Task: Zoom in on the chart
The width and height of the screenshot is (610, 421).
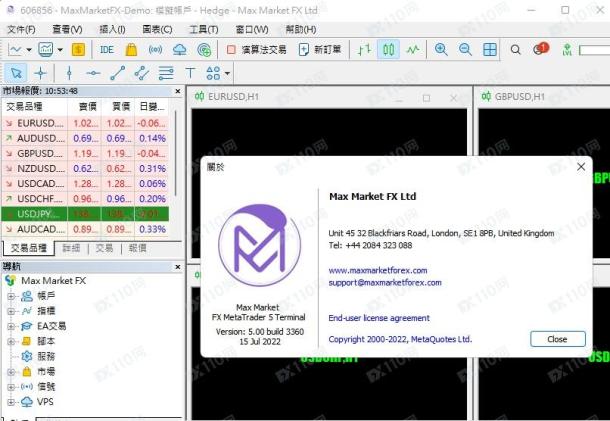Action: [441, 50]
